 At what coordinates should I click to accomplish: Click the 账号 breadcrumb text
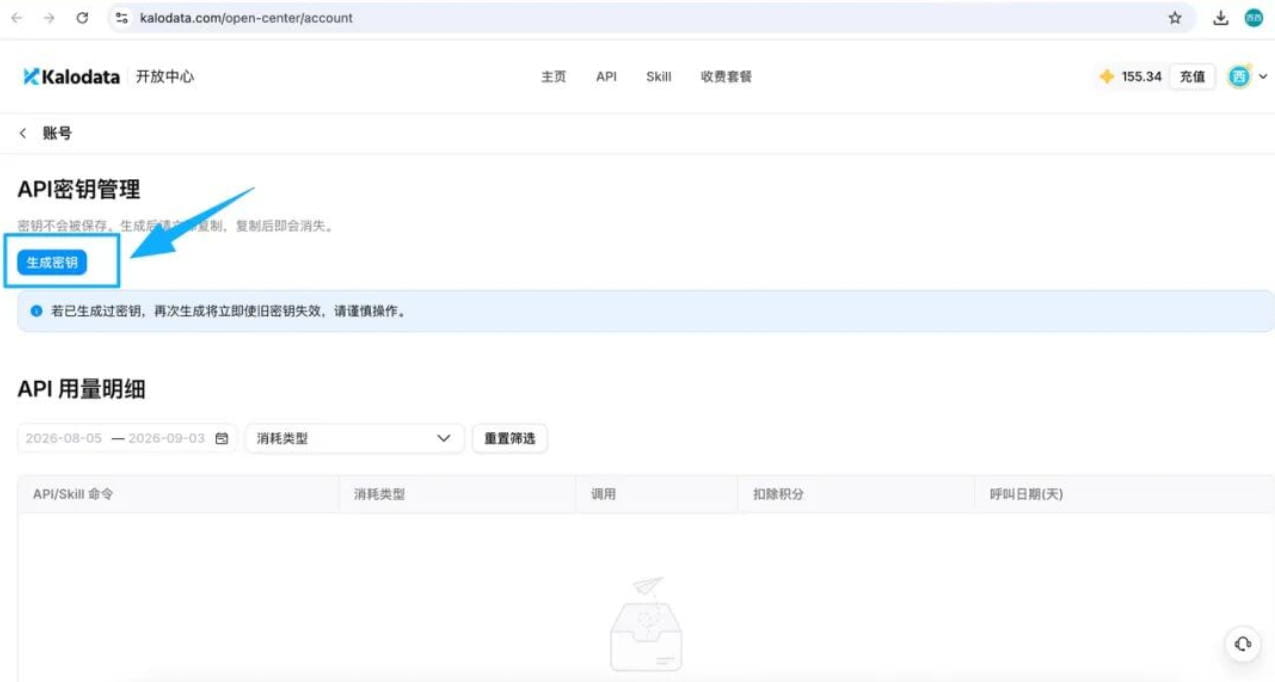click(x=57, y=133)
